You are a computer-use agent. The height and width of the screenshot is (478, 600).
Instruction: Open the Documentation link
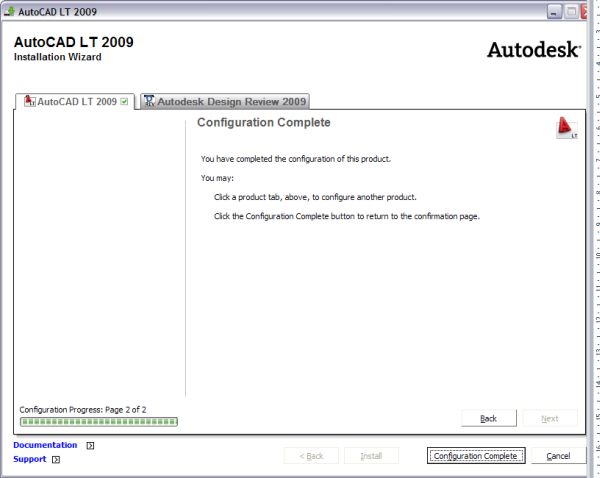click(45, 445)
